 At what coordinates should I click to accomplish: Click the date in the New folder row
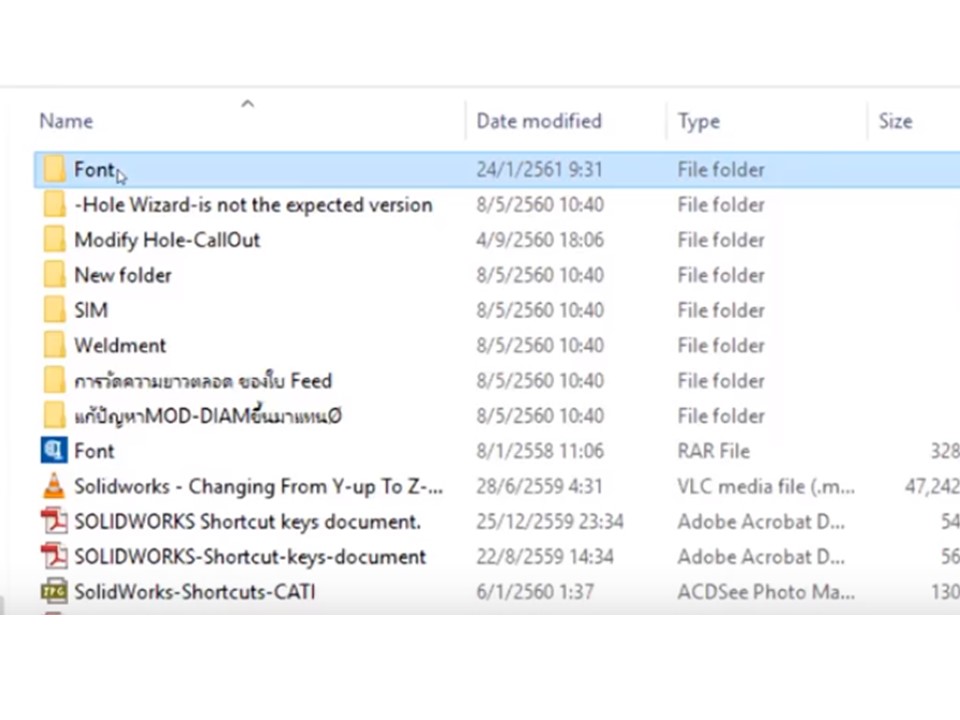point(540,276)
